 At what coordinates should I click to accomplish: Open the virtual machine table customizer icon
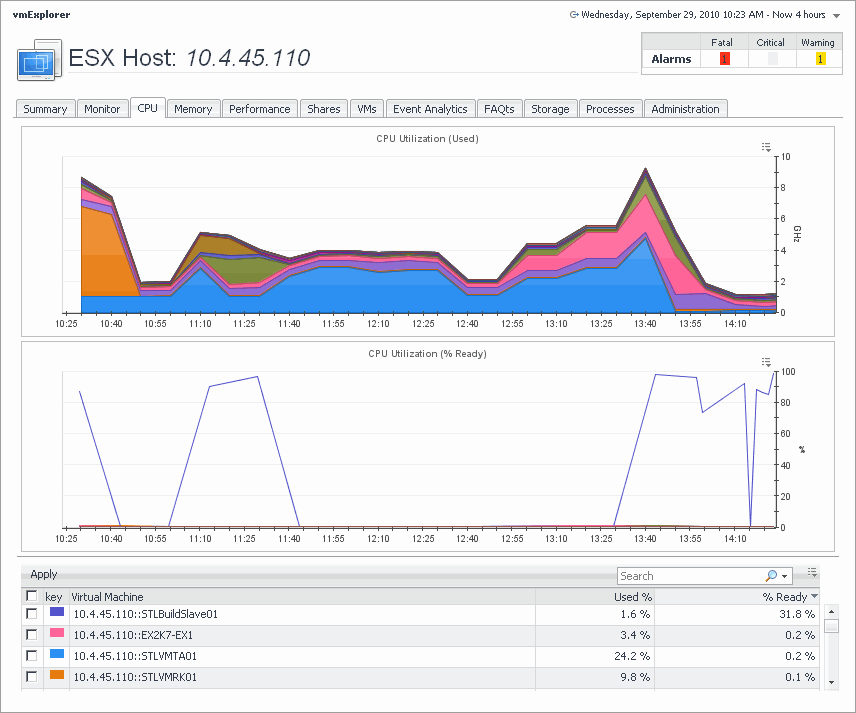(x=812, y=573)
